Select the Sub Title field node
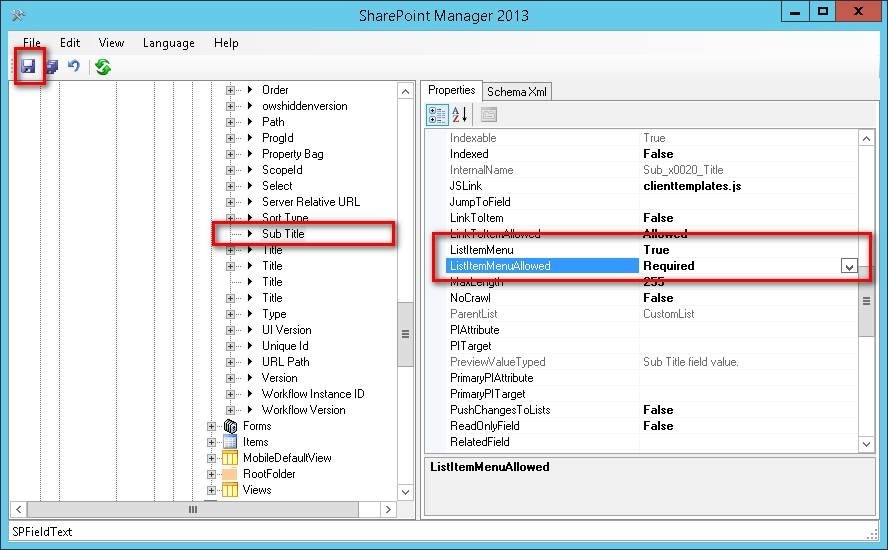This screenshot has width=888, height=550. [283, 234]
